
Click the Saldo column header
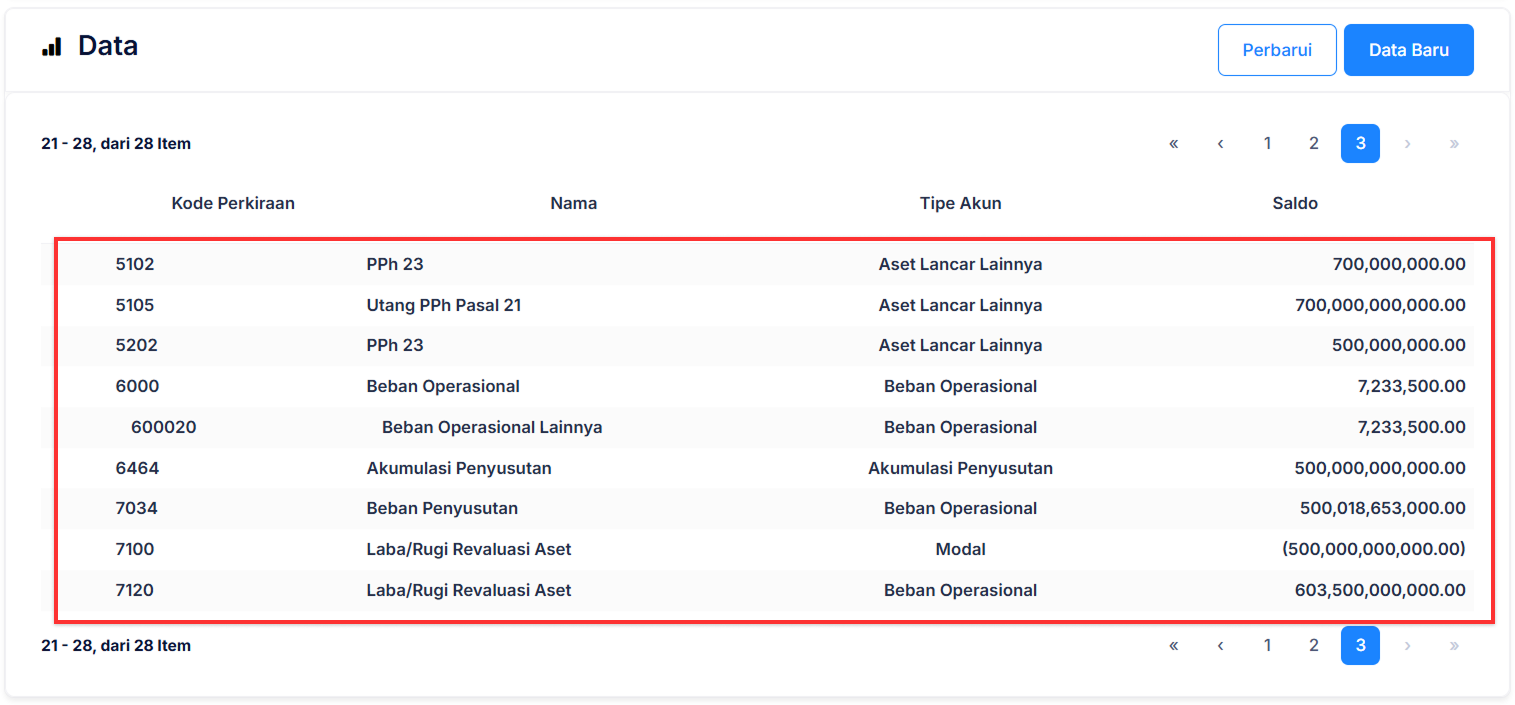[x=1295, y=203]
